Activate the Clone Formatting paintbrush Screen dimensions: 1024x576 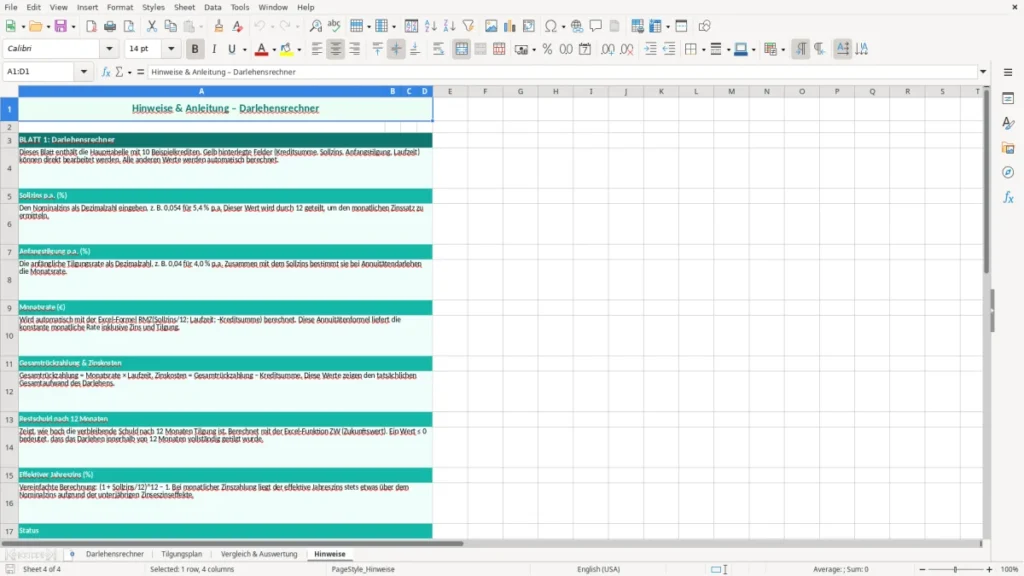click(219, 26)
